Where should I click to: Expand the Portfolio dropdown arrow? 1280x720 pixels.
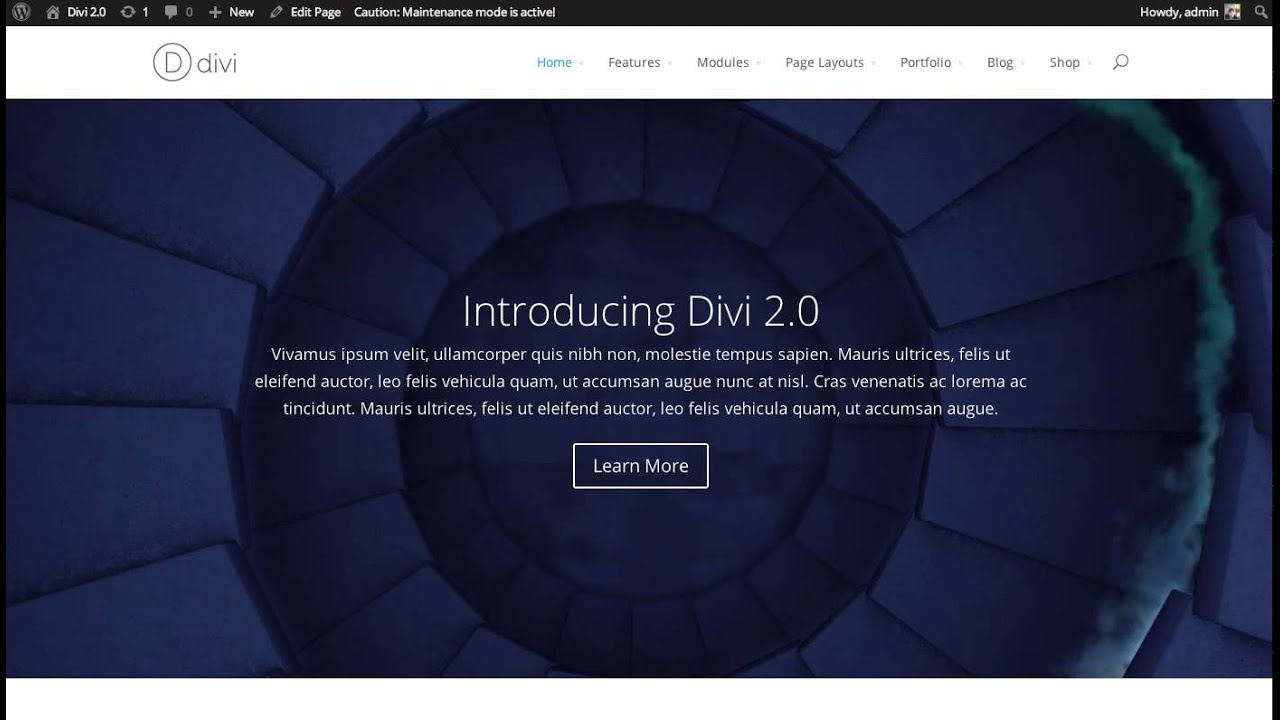click(961, 63)
